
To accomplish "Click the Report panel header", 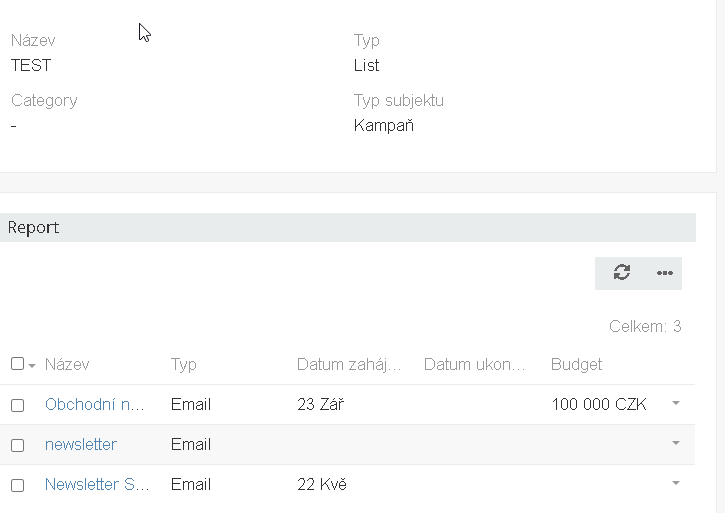I will pyautogui.click(x=34, y=227).
